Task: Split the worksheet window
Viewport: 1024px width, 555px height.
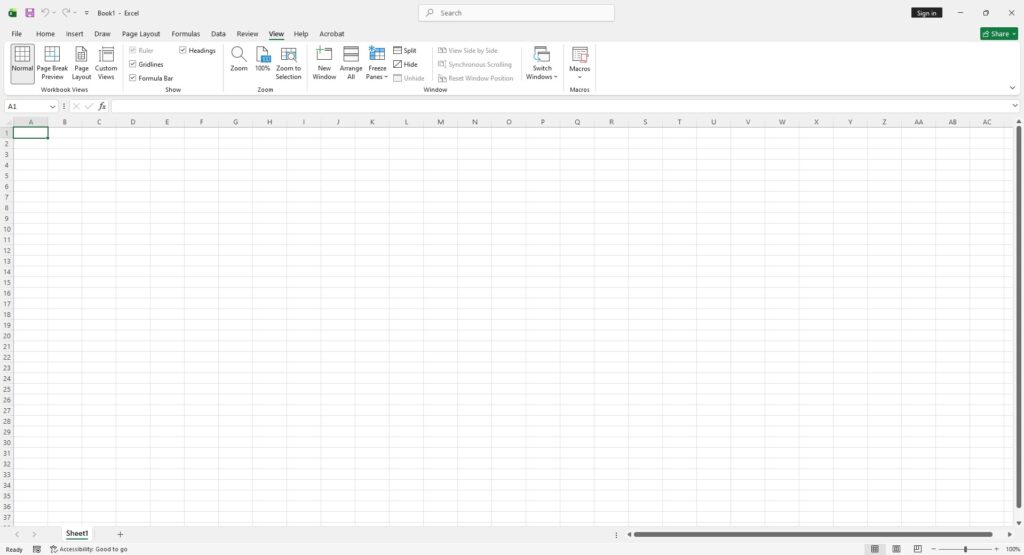Action: 405,50
